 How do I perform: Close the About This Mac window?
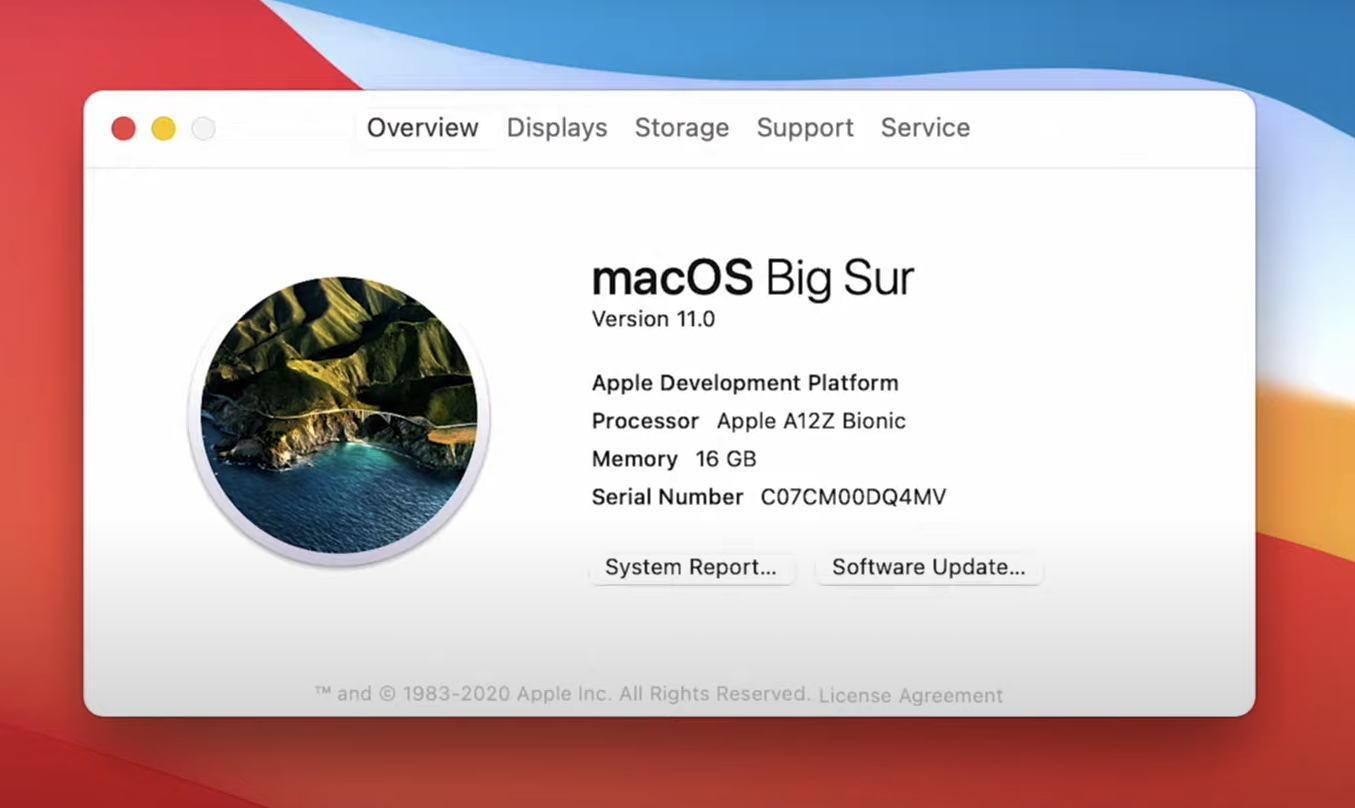tap(123, 128)
